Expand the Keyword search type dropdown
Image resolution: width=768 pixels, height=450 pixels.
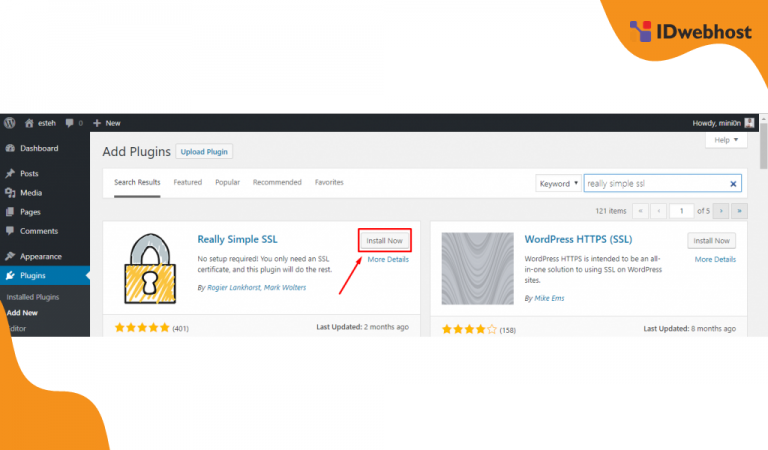pos(558,184)
